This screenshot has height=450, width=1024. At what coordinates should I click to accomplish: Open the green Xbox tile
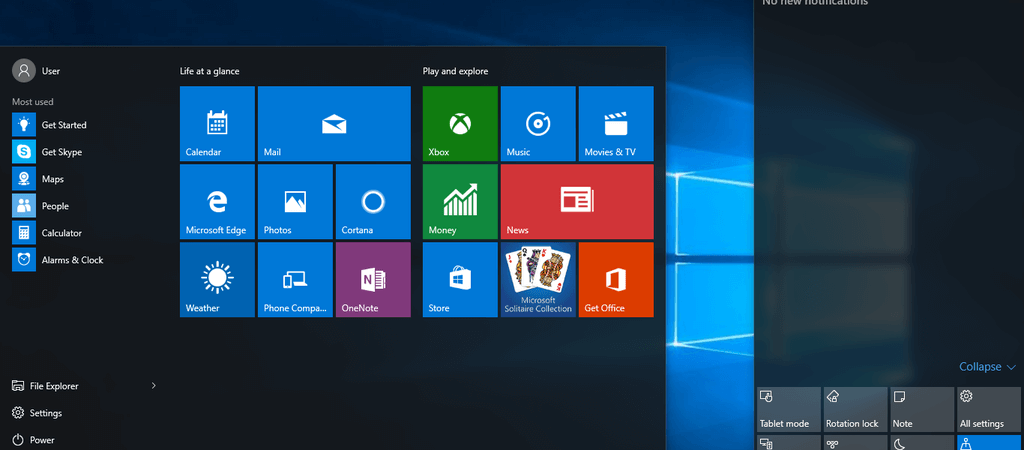460,123
